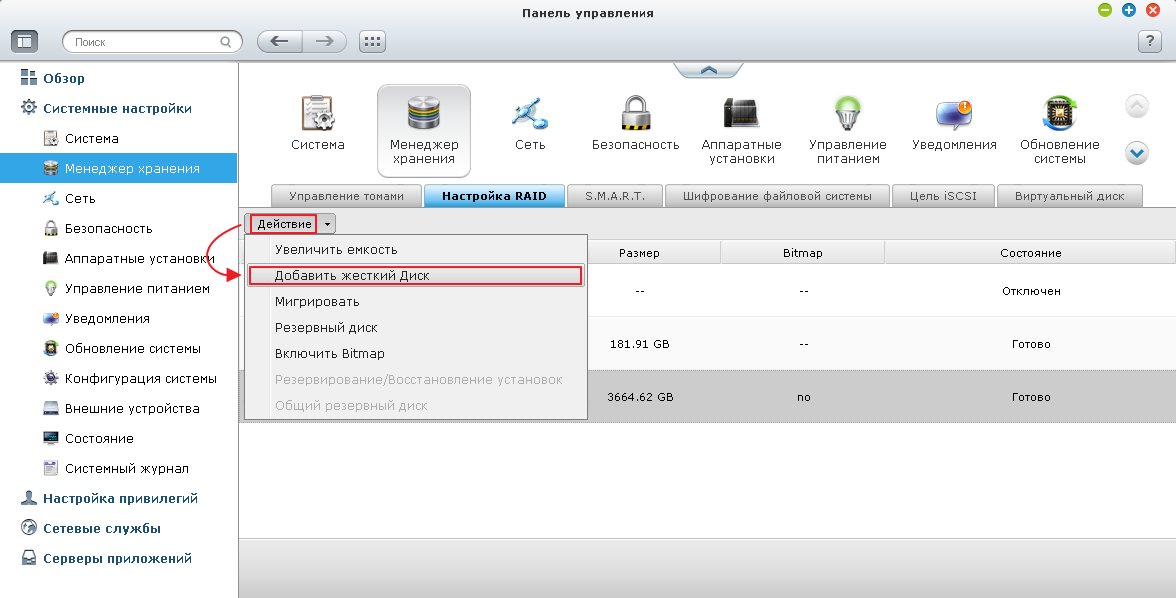Click the 3664.62 GB size cell

640,397
